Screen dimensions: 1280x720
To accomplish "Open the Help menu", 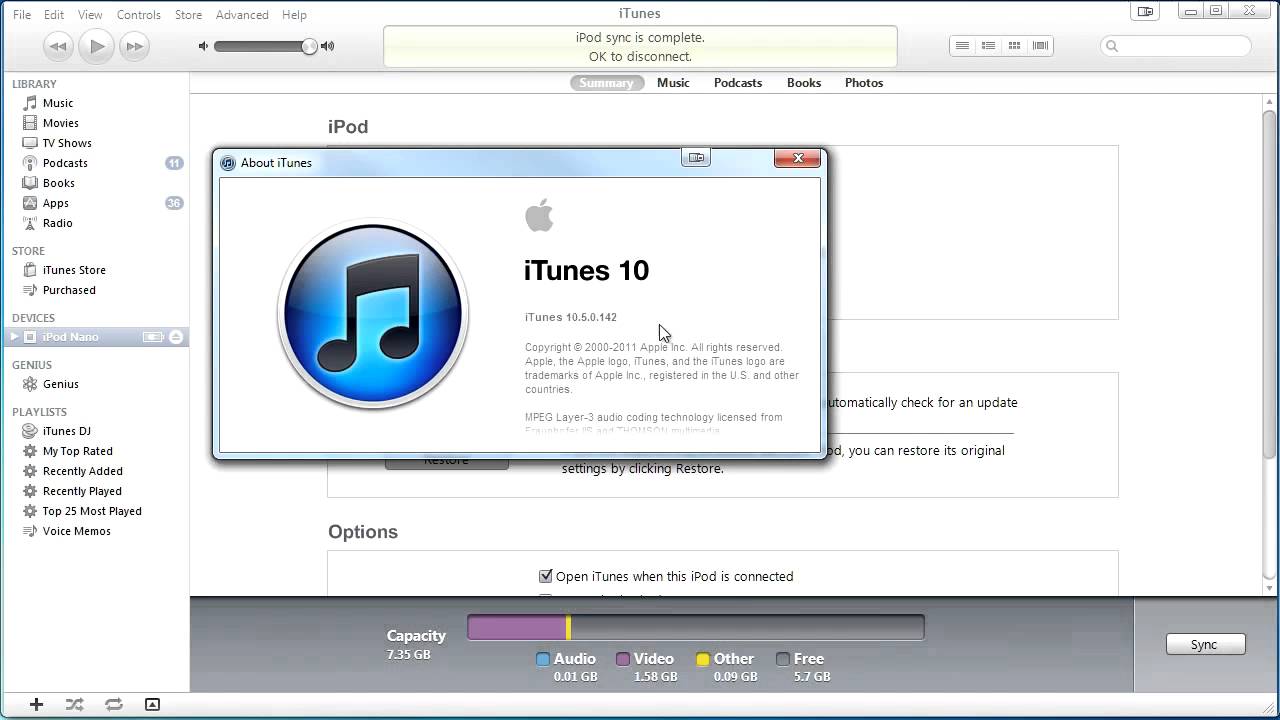I will point(294,15).
